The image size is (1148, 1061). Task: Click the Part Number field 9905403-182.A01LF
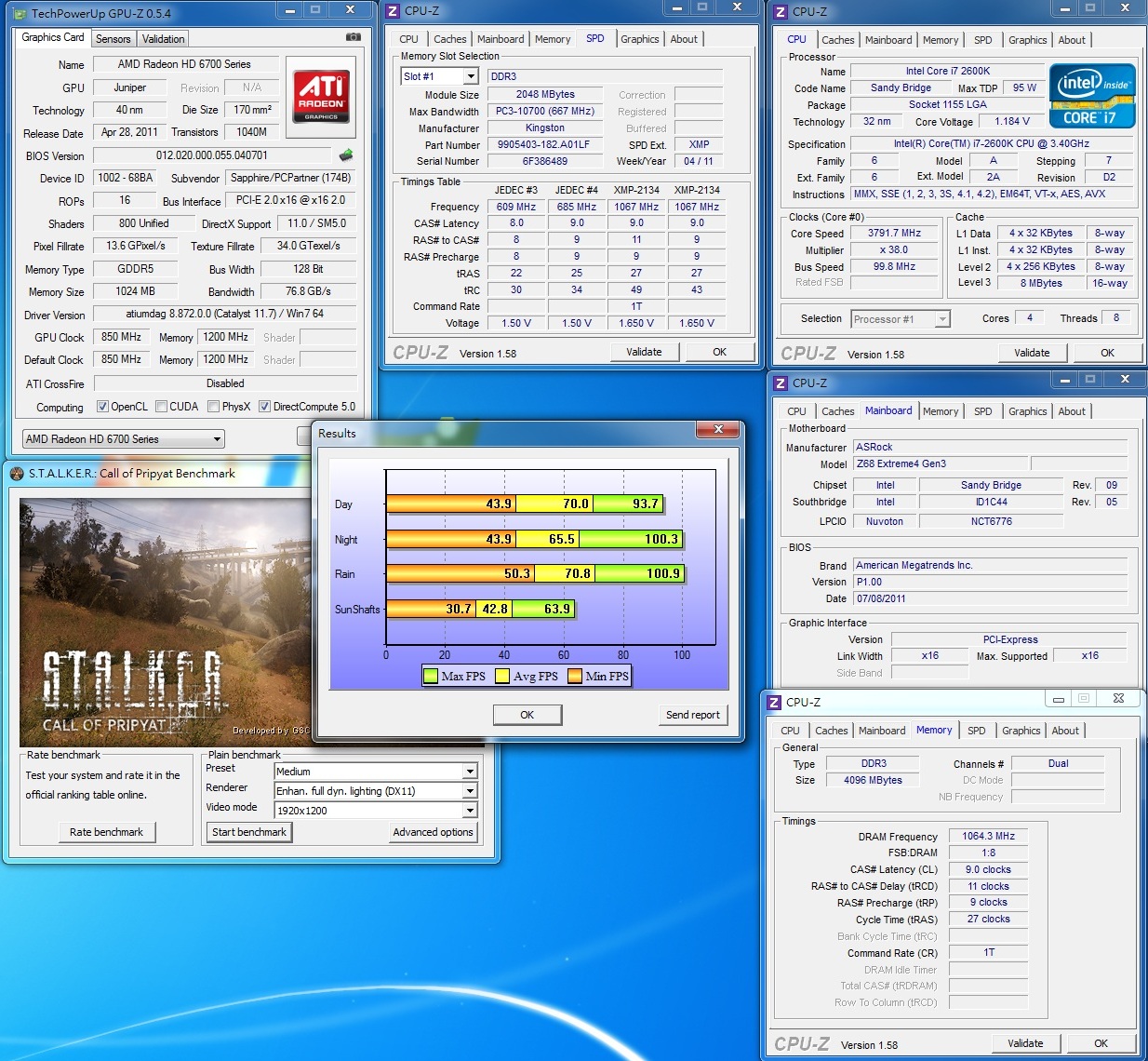pyautogui.click(x=544, y=145)
